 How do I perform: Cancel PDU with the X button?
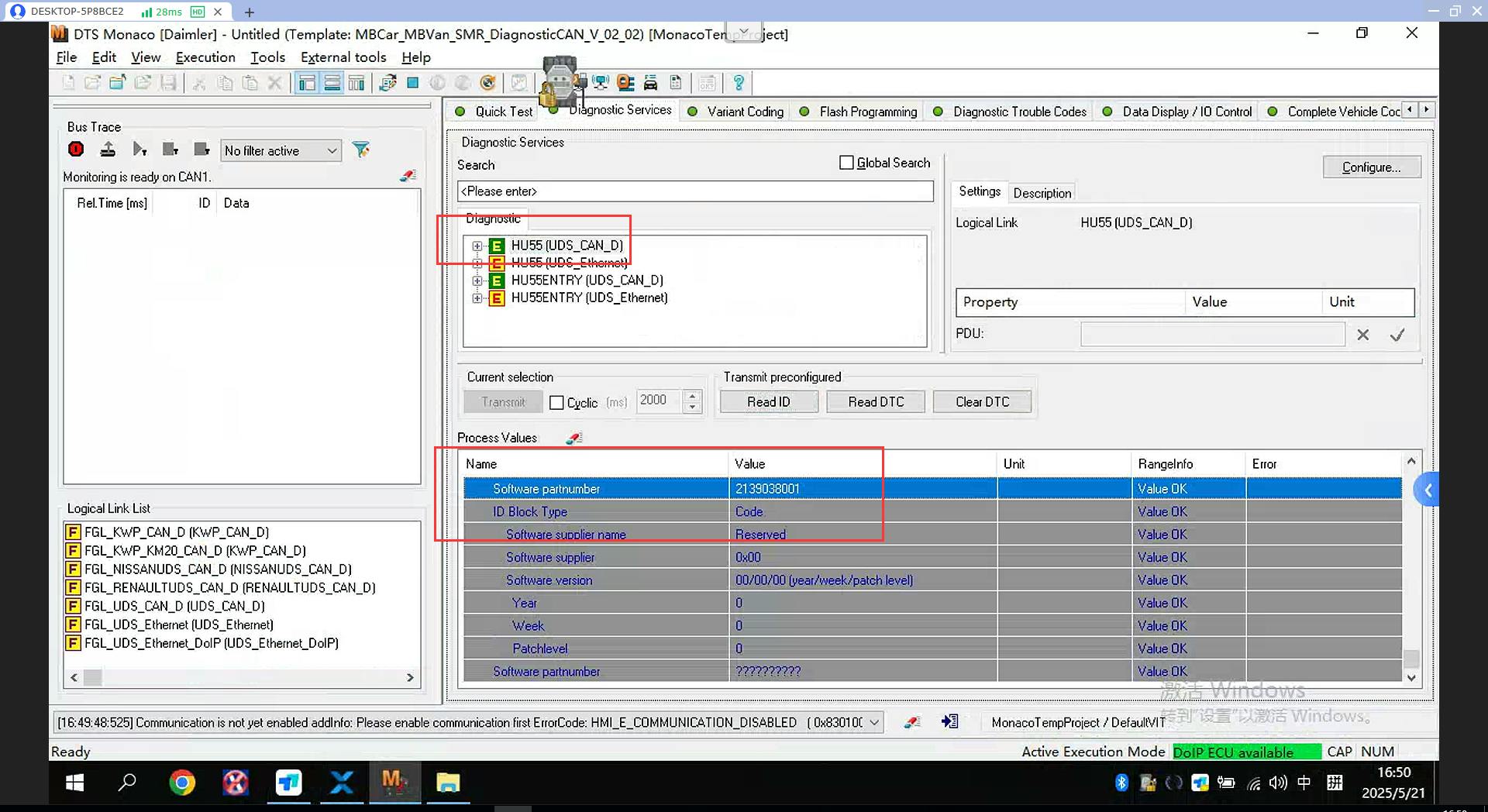(x=1362, y=335)
